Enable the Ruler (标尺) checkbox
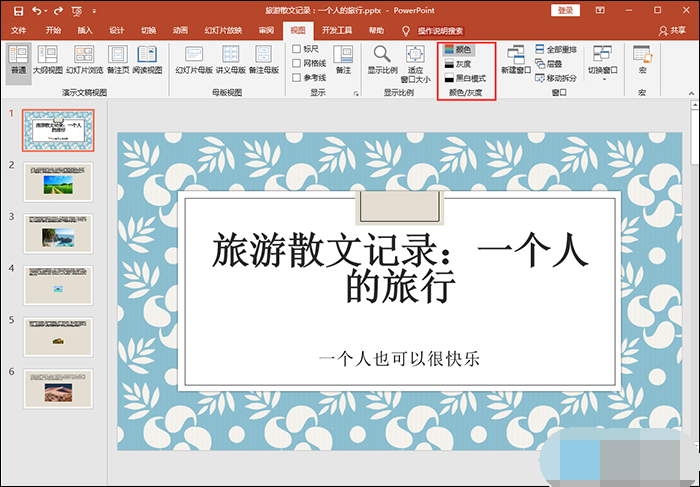This screenshot has height=487, width=700. (x=297, y=48)
